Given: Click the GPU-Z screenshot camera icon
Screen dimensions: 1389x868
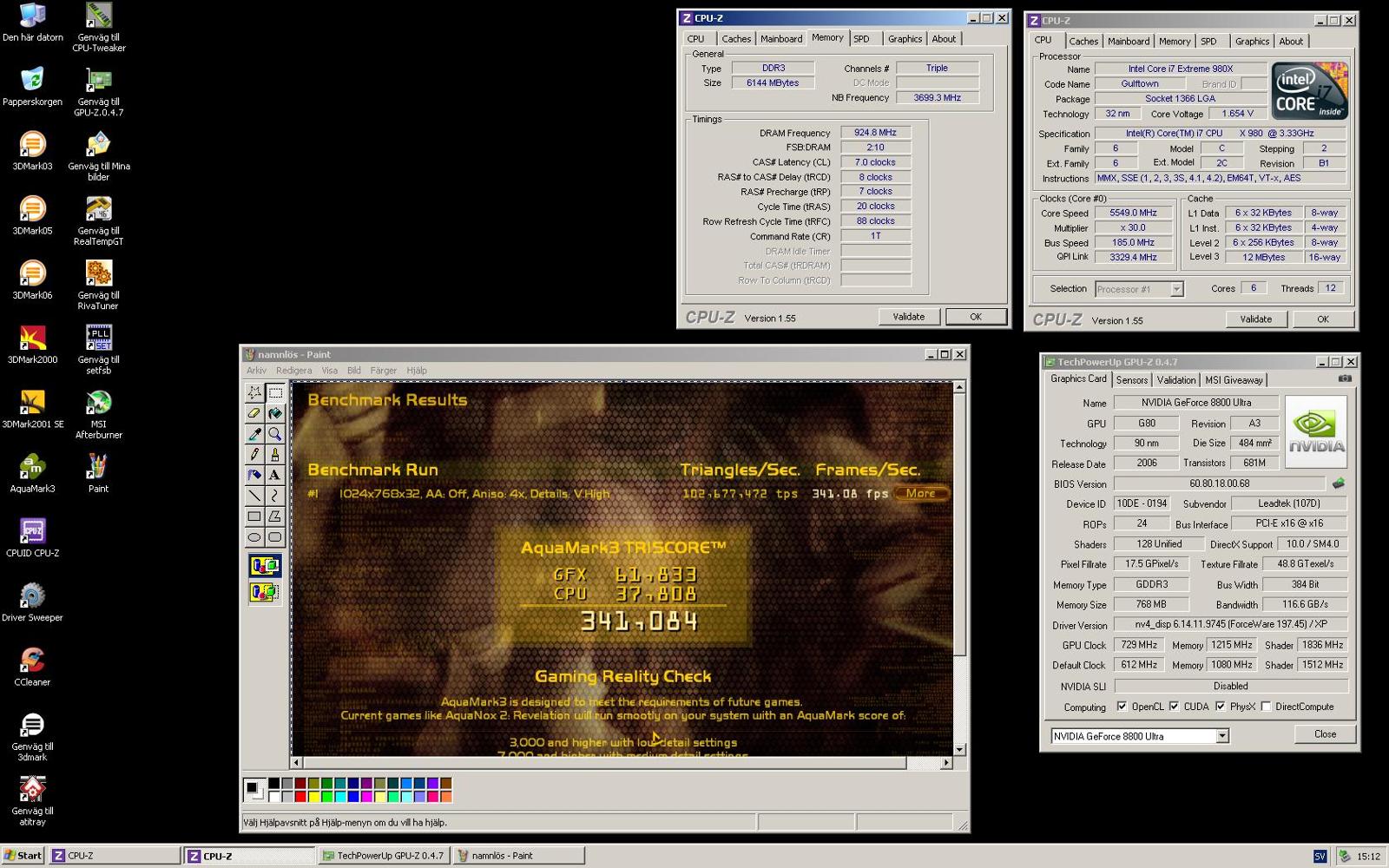Looking at the screenshot, I should 1345,378.
